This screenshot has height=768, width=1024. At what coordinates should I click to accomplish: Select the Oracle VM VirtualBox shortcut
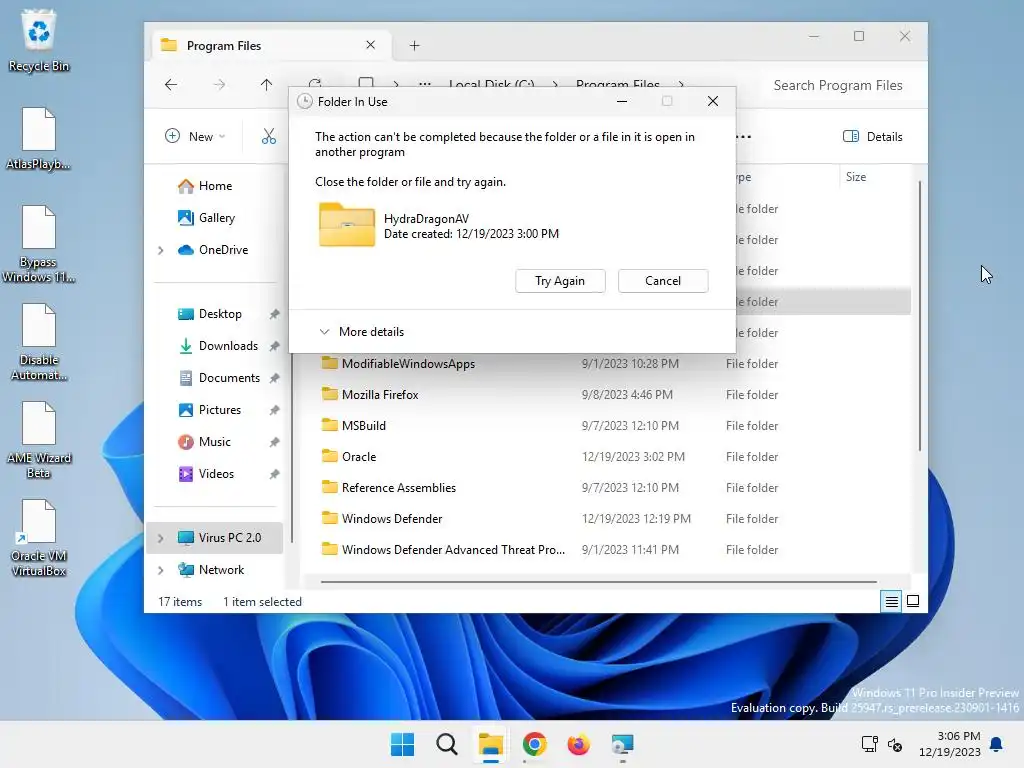coord(39,537)
